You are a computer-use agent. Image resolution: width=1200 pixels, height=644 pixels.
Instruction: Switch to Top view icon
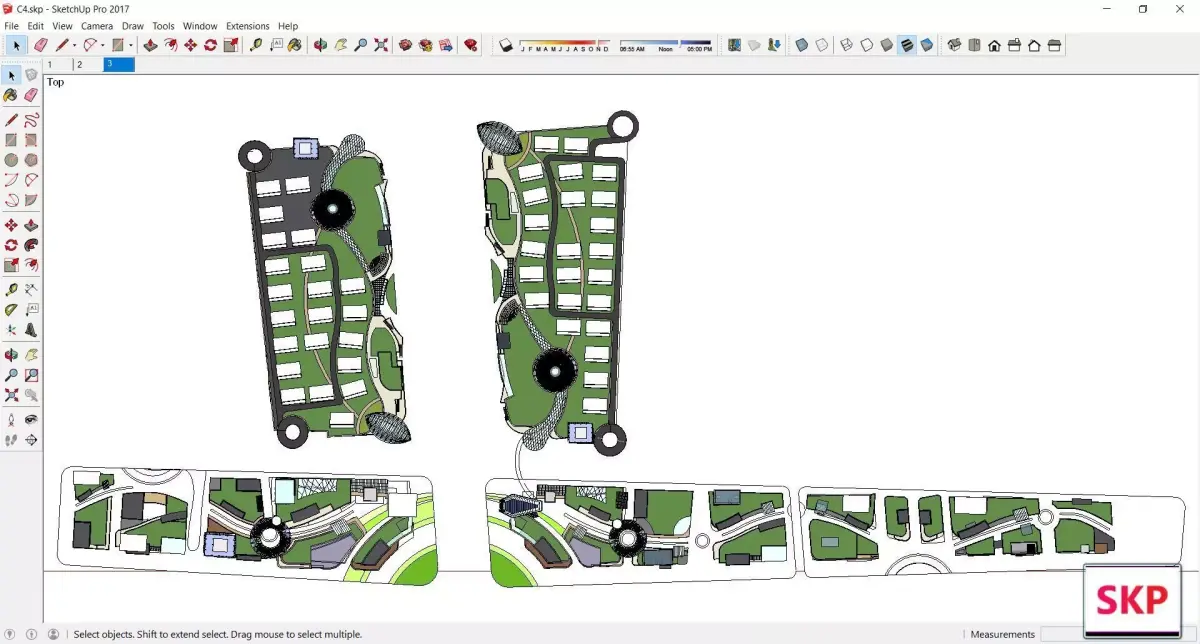pos(974,45)
